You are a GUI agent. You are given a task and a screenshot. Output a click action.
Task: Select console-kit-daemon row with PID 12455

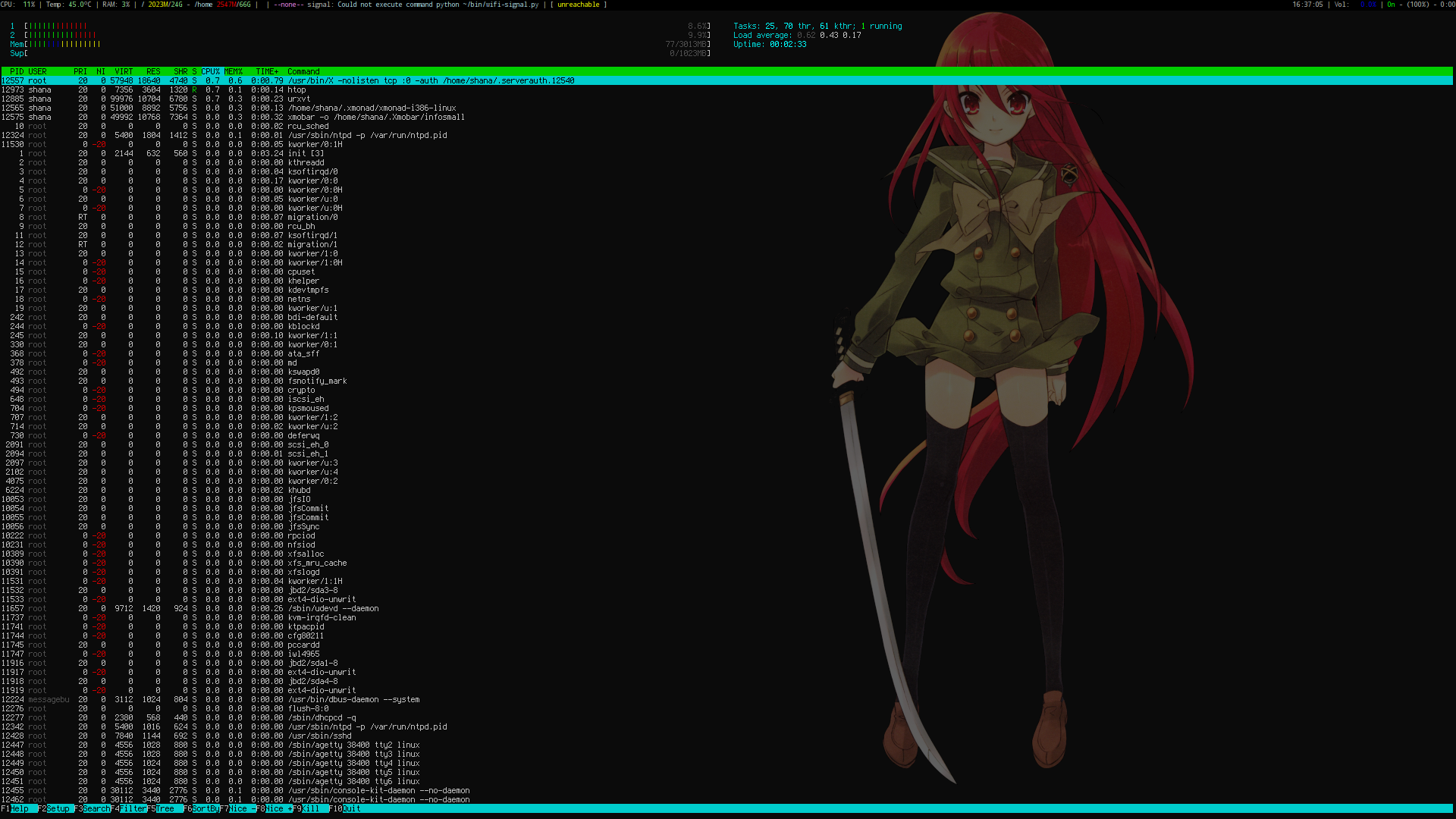(726, 790)
